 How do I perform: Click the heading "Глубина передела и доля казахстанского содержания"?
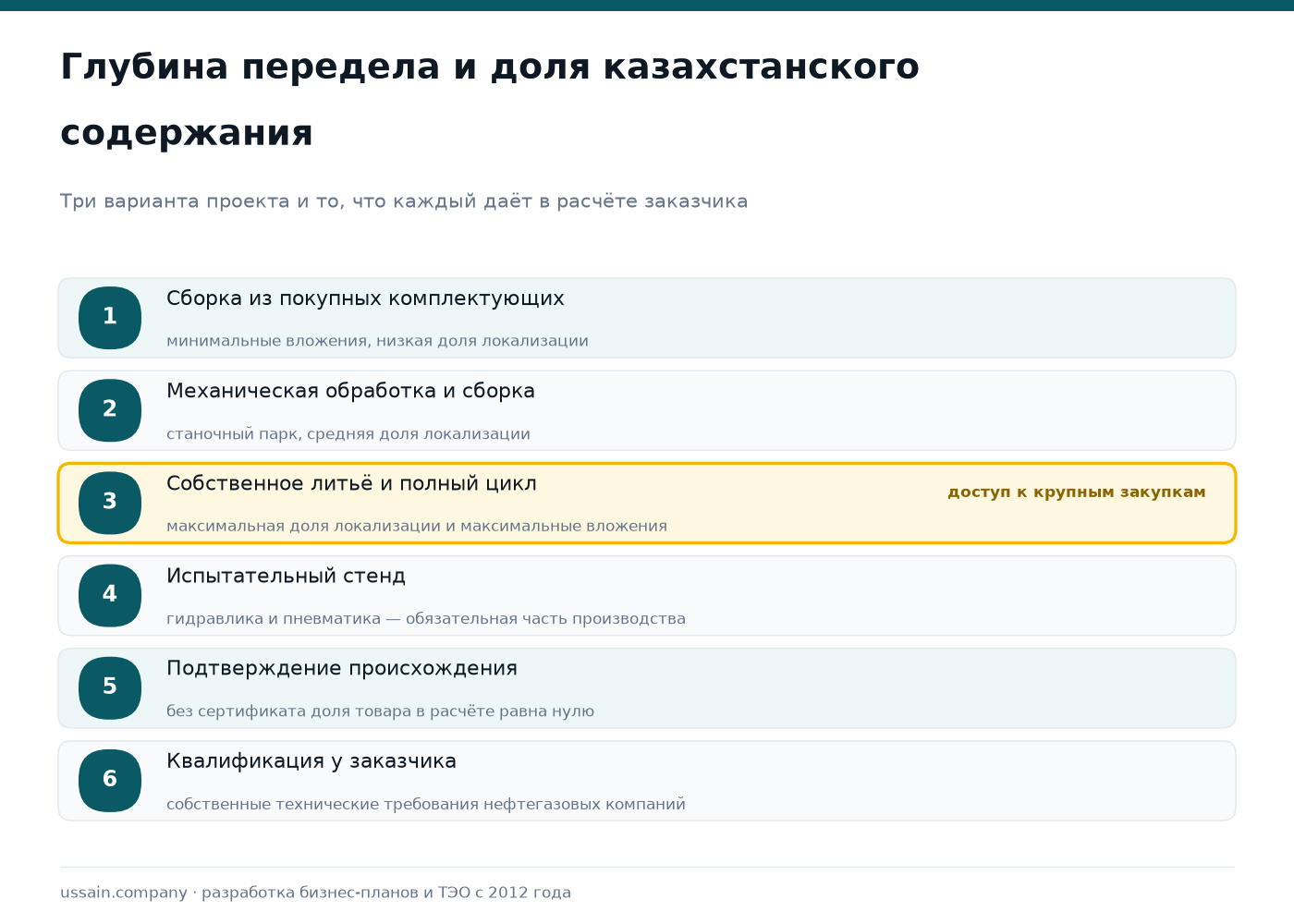pyautogui.click(x=490, y=100)
